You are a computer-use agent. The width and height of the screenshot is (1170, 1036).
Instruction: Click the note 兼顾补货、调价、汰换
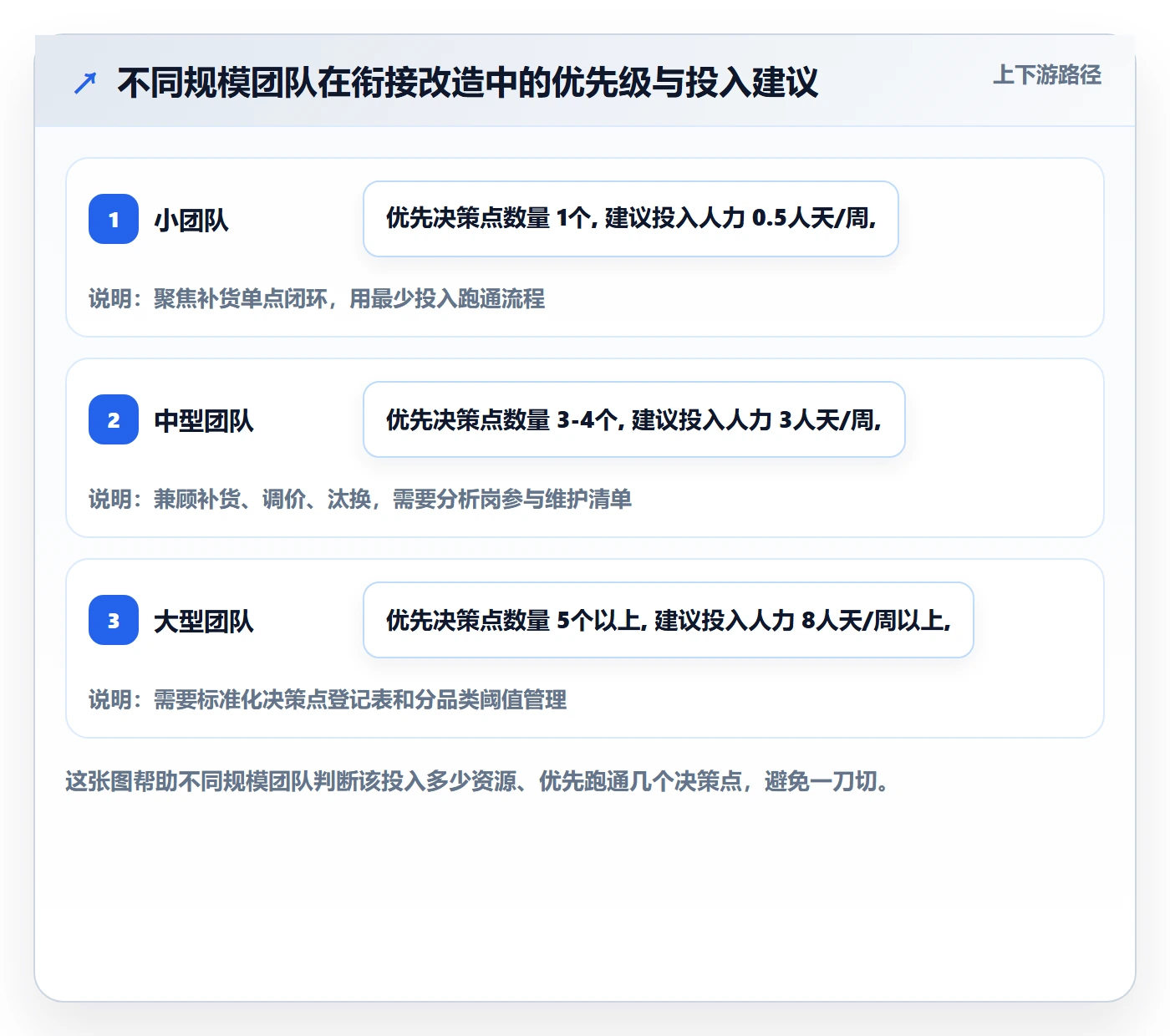coord(360,499)
